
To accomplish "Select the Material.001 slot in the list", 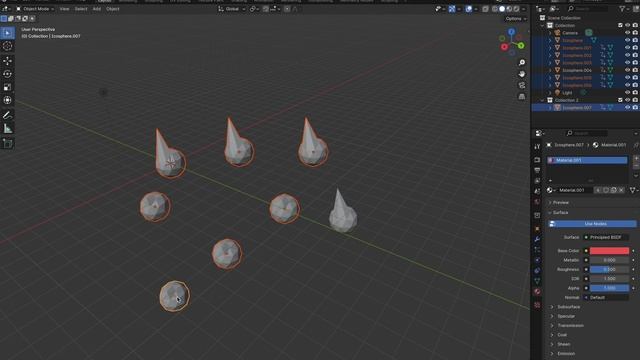I will (x=587, y=160).
